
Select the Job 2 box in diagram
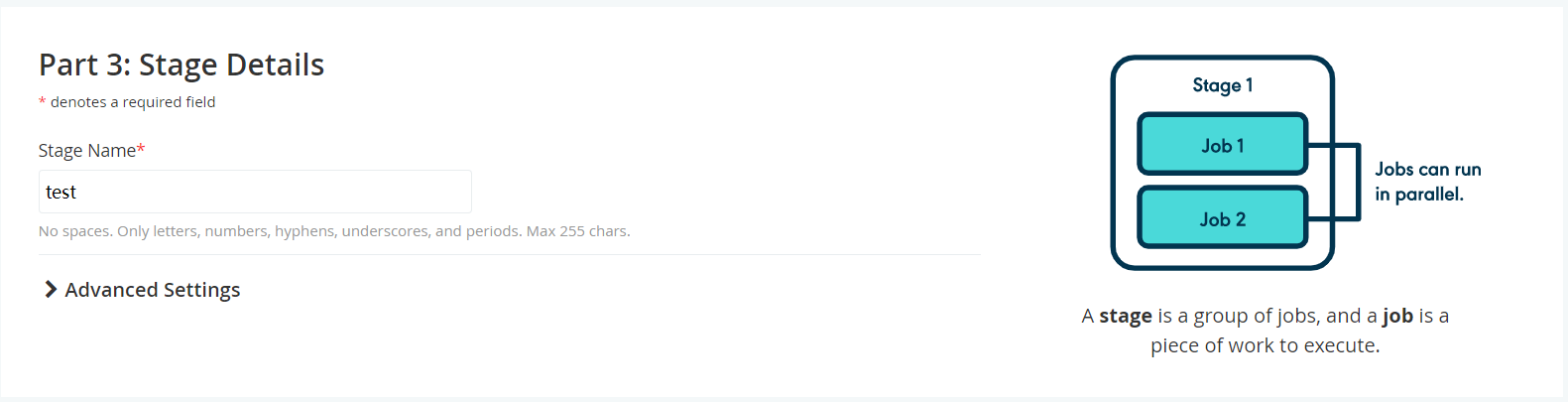(x=1222, y=218)
